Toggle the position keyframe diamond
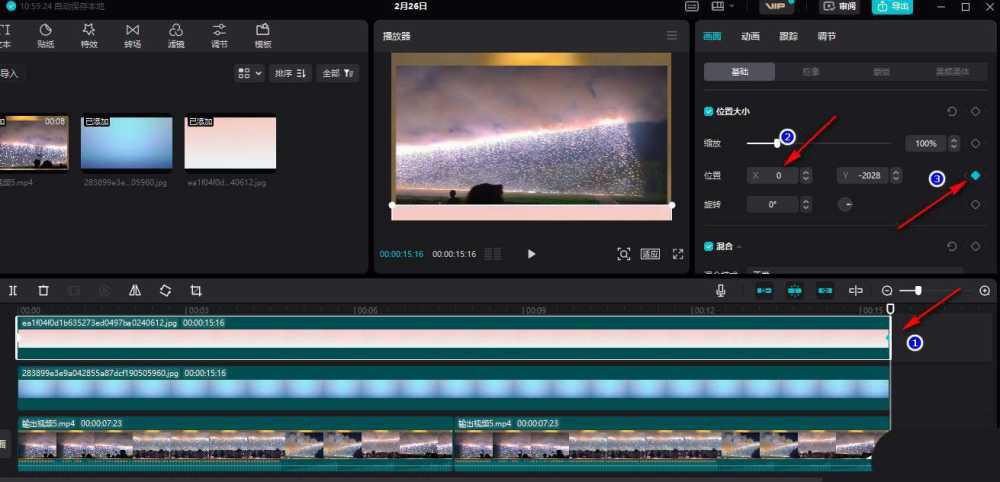The width and height of the screenshot is (1000, 482). (x=975, y=175)
